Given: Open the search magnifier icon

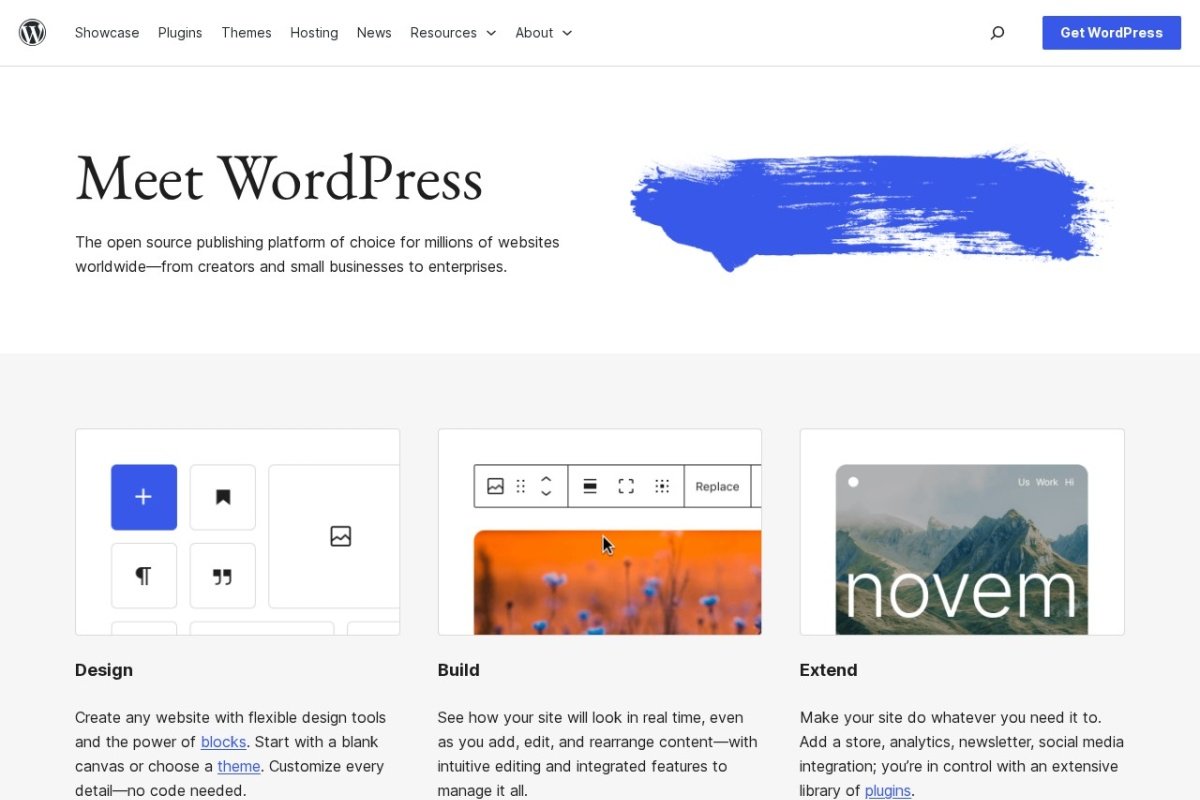Looking at the screenshot, I should (x=997, y=33).
